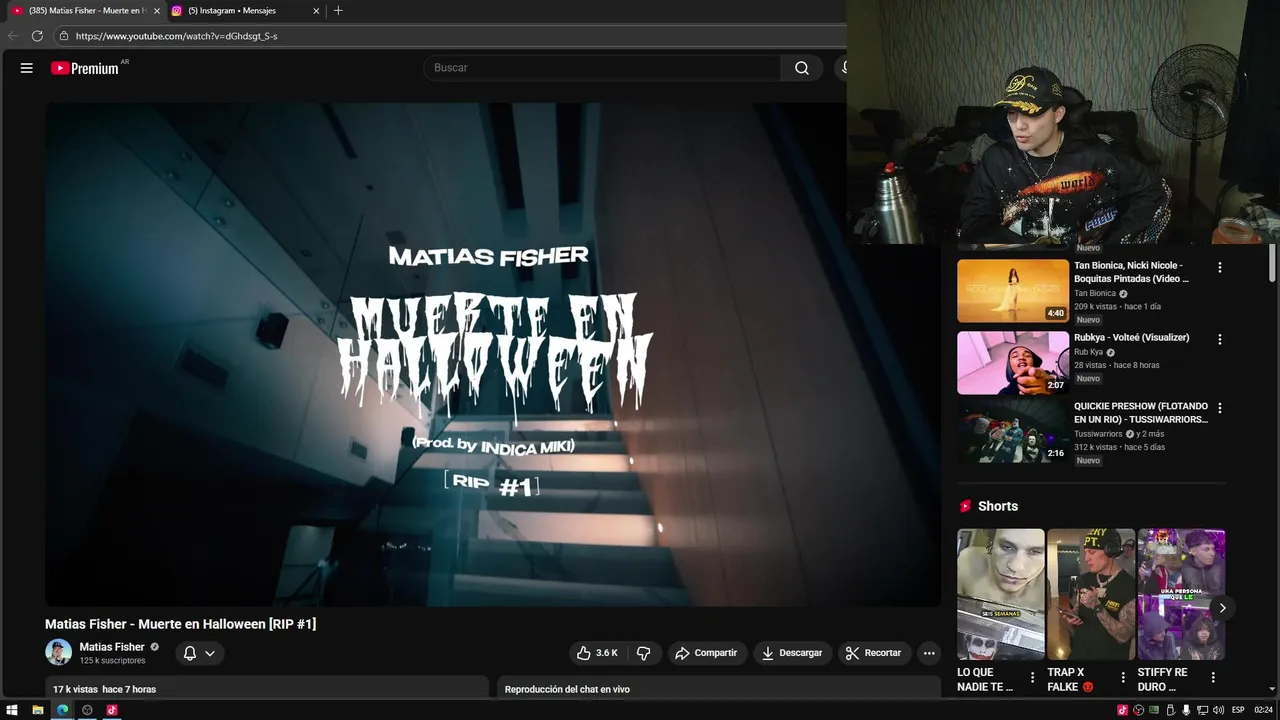Open Quickie Preshow Tussiwarriors thumbnail

coord(1013,431)
